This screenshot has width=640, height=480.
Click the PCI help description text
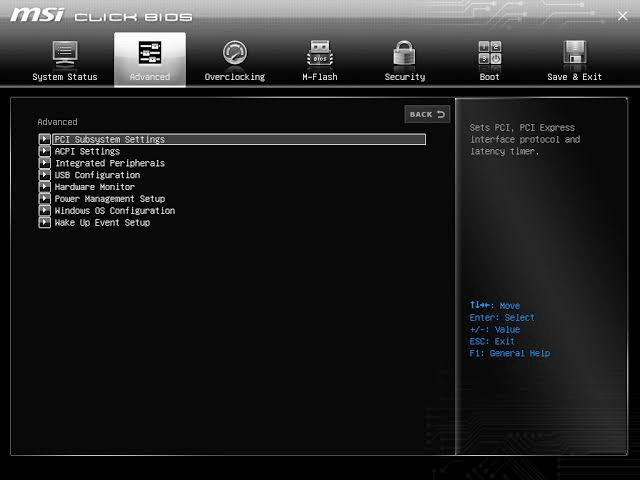[524, 139]
